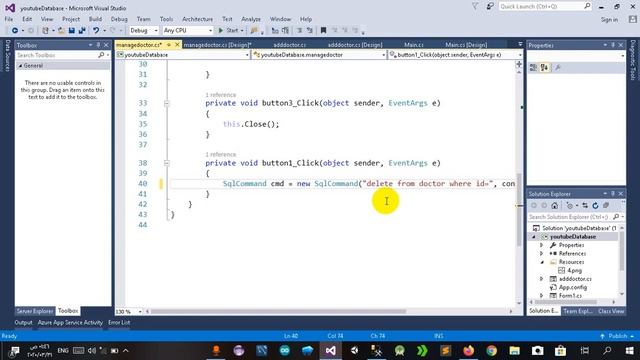The width and height of the screenshot is (640, 360).
Task: Open the Class View tab
Action: click(x=611, y=311)
